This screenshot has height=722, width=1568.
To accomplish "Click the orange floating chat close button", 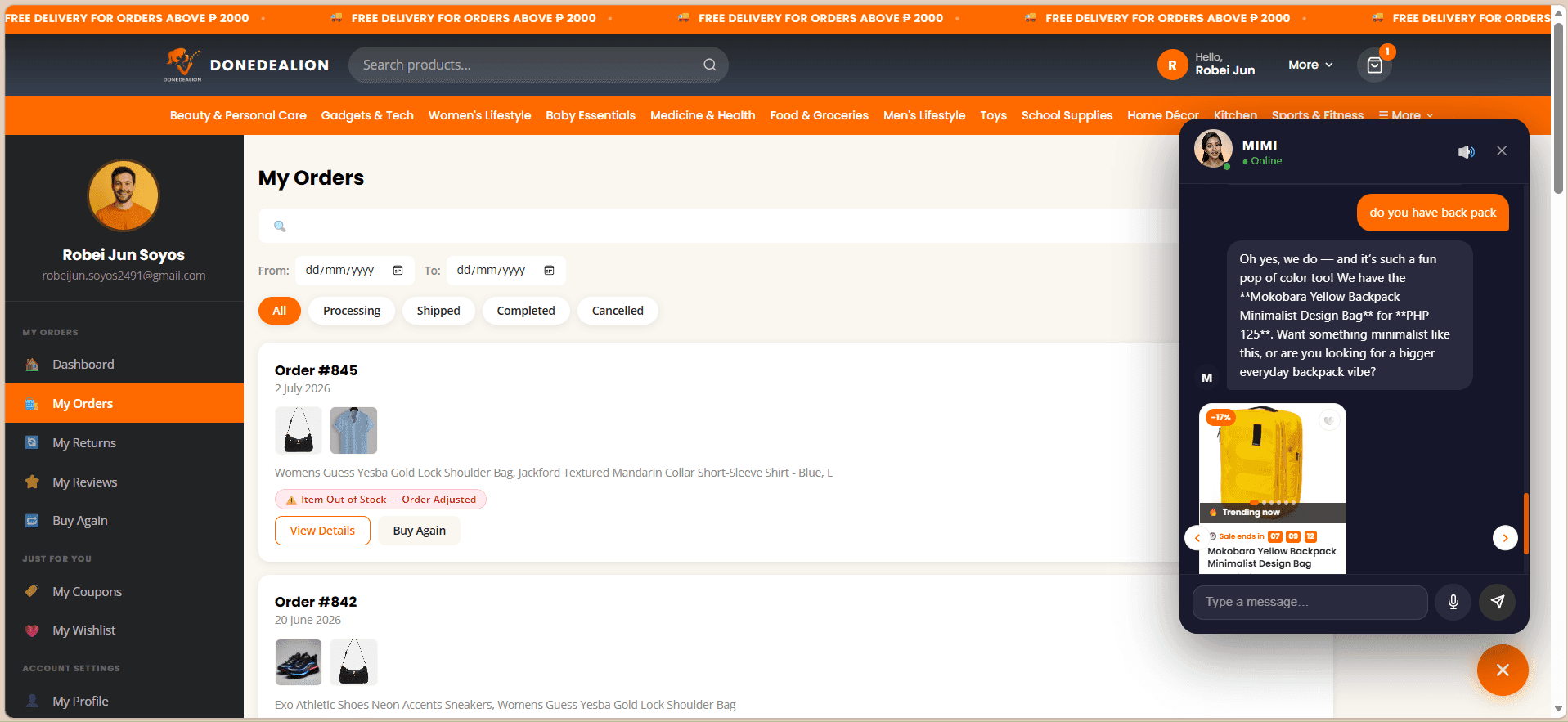I will [x=1503, y=670].
